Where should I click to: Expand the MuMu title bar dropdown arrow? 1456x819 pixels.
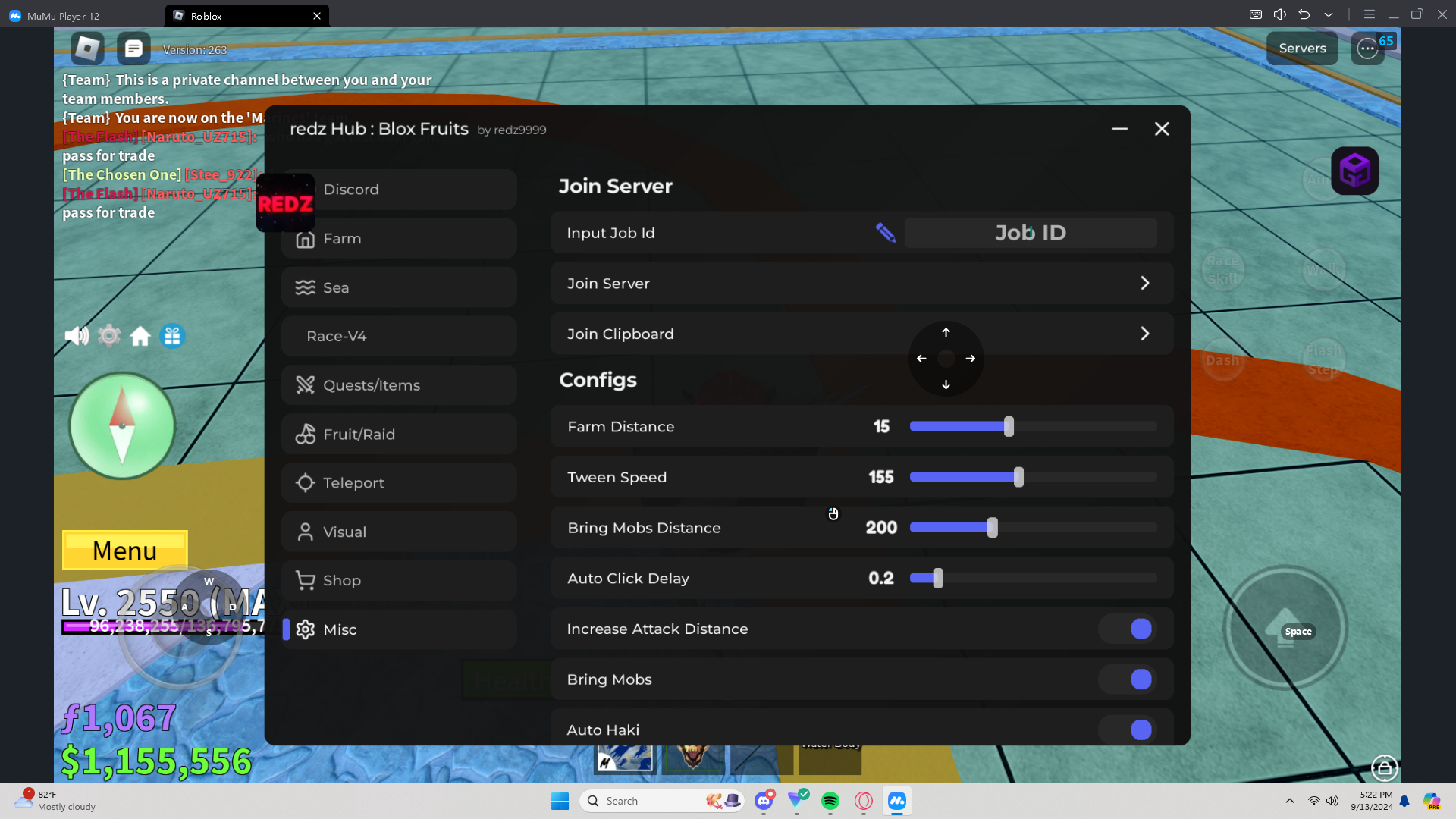tap(1329, 14)
